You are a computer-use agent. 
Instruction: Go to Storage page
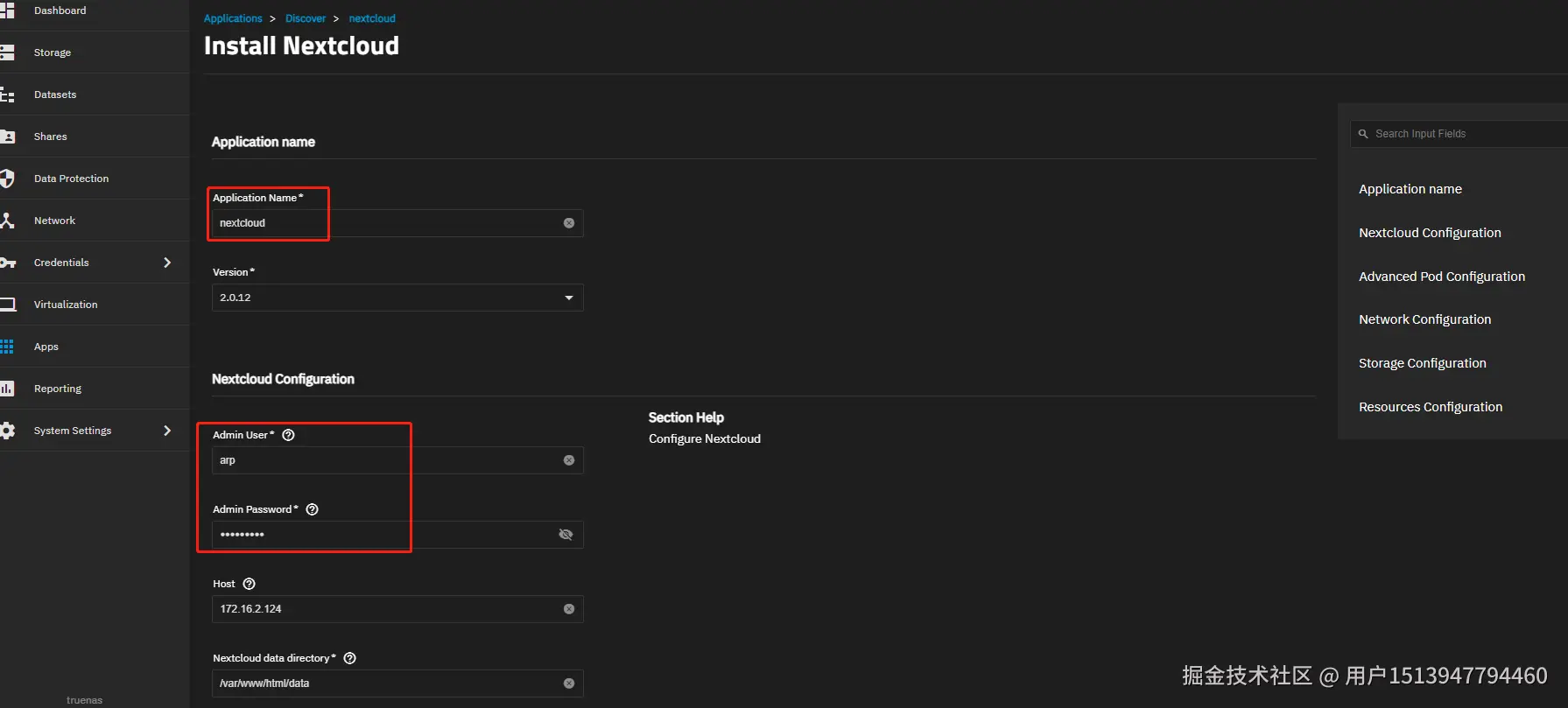coord(53,53)
